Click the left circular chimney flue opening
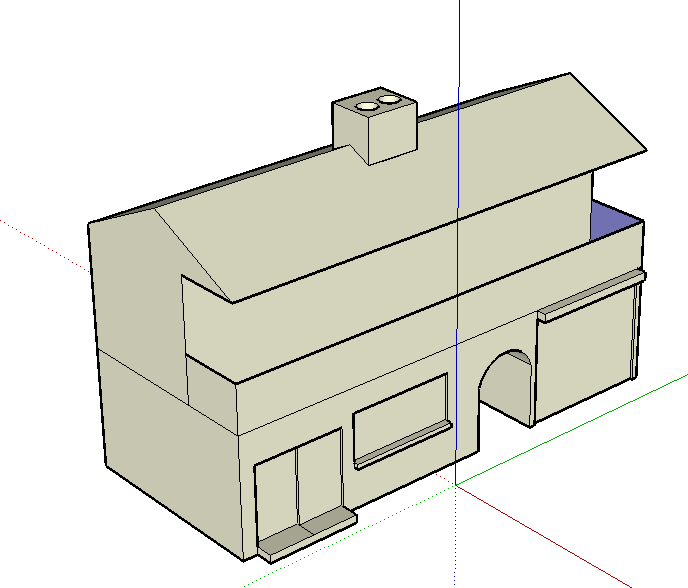 coord(367,106)
